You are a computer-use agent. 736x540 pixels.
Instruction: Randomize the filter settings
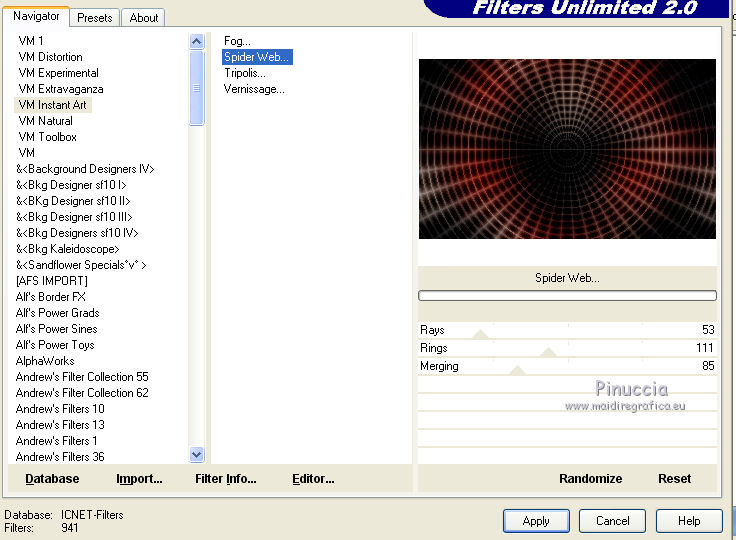590,478
